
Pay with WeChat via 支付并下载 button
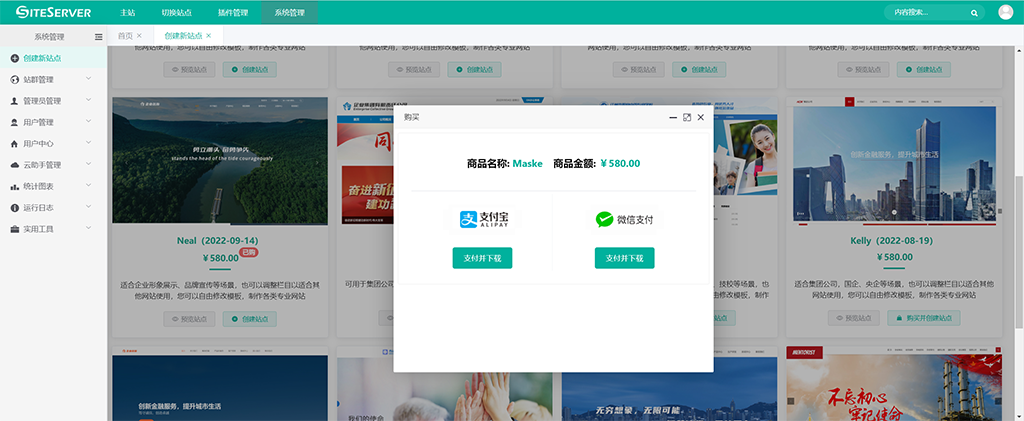[624, 258]
